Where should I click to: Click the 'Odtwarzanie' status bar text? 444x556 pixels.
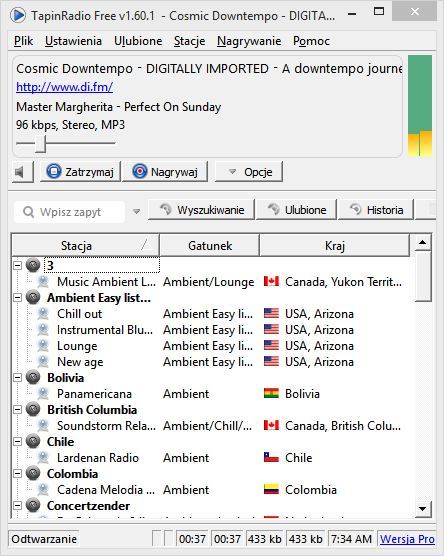pos(44,539)
